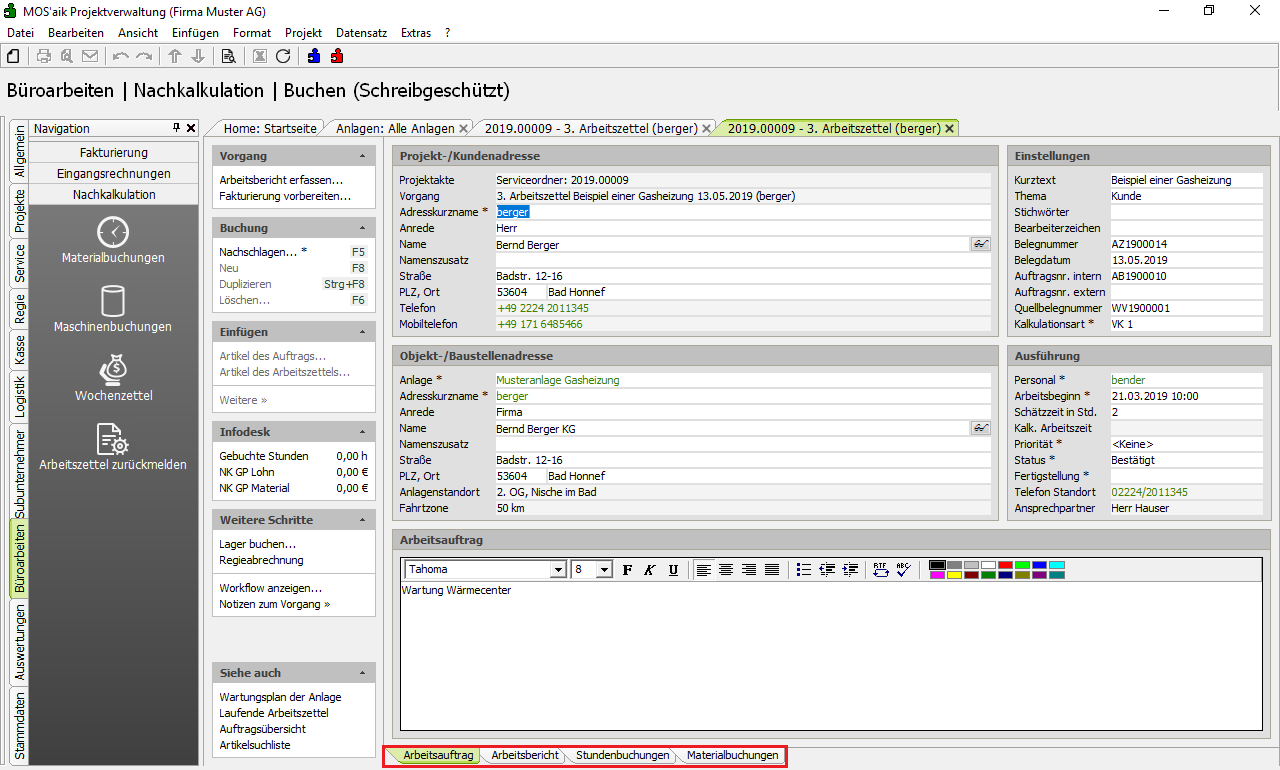1280x770 pixels.
Task: Switch to the Stundenbuchungen tab
Action: 622,756
